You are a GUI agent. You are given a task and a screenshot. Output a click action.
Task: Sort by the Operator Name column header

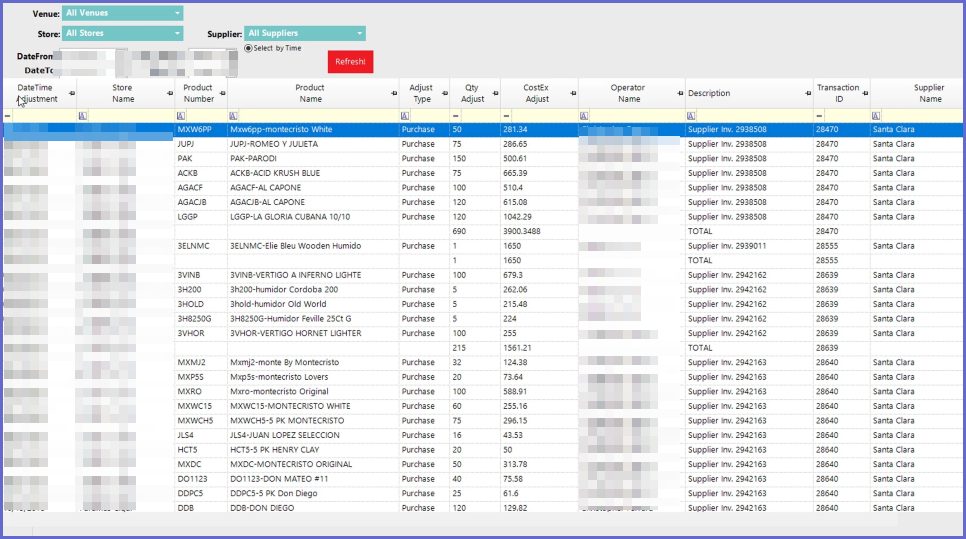tap(628, 94)
